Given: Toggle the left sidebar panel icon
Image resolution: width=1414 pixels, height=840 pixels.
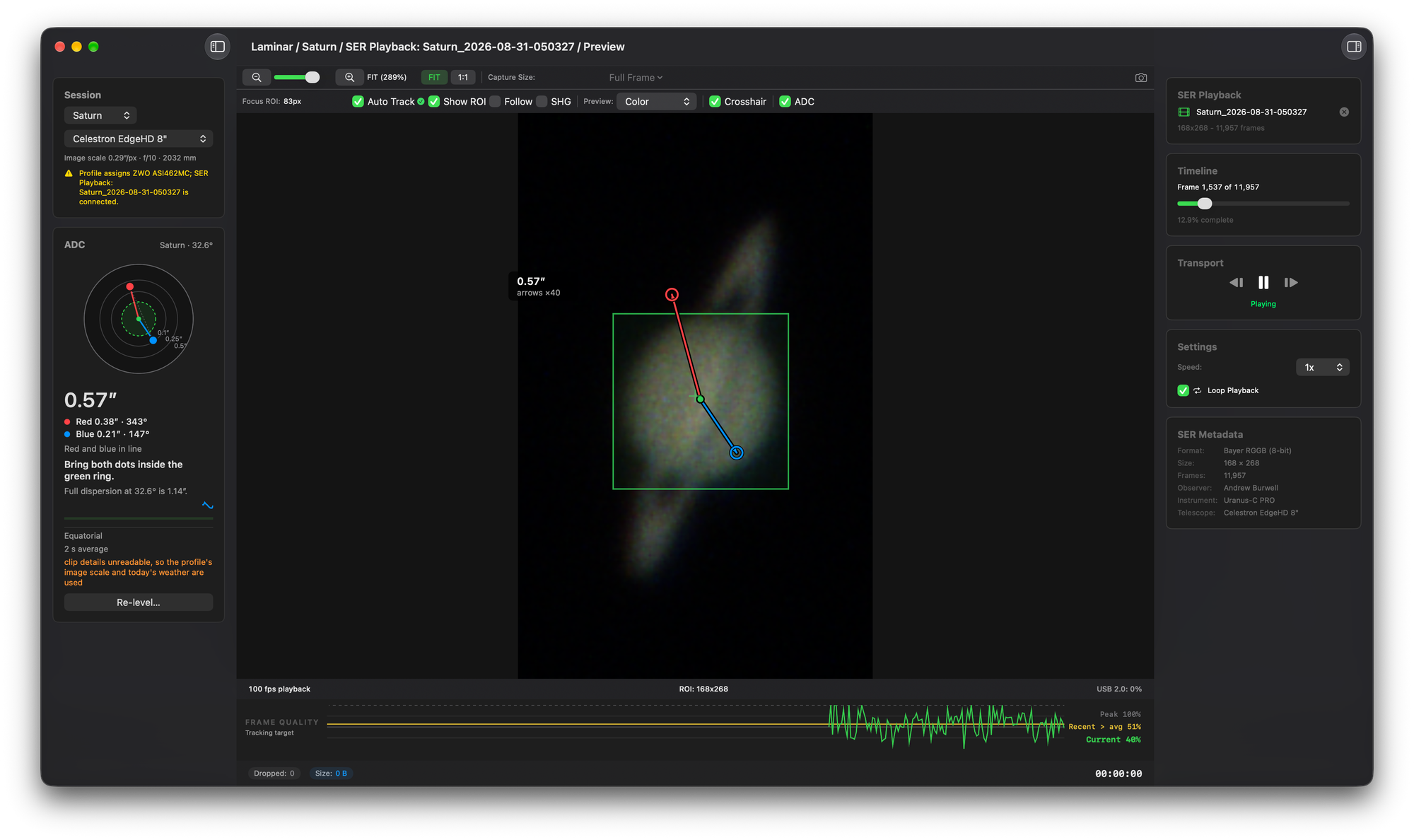Looking at the screenshot, I should pyautogui.click(x=218, y=47).
